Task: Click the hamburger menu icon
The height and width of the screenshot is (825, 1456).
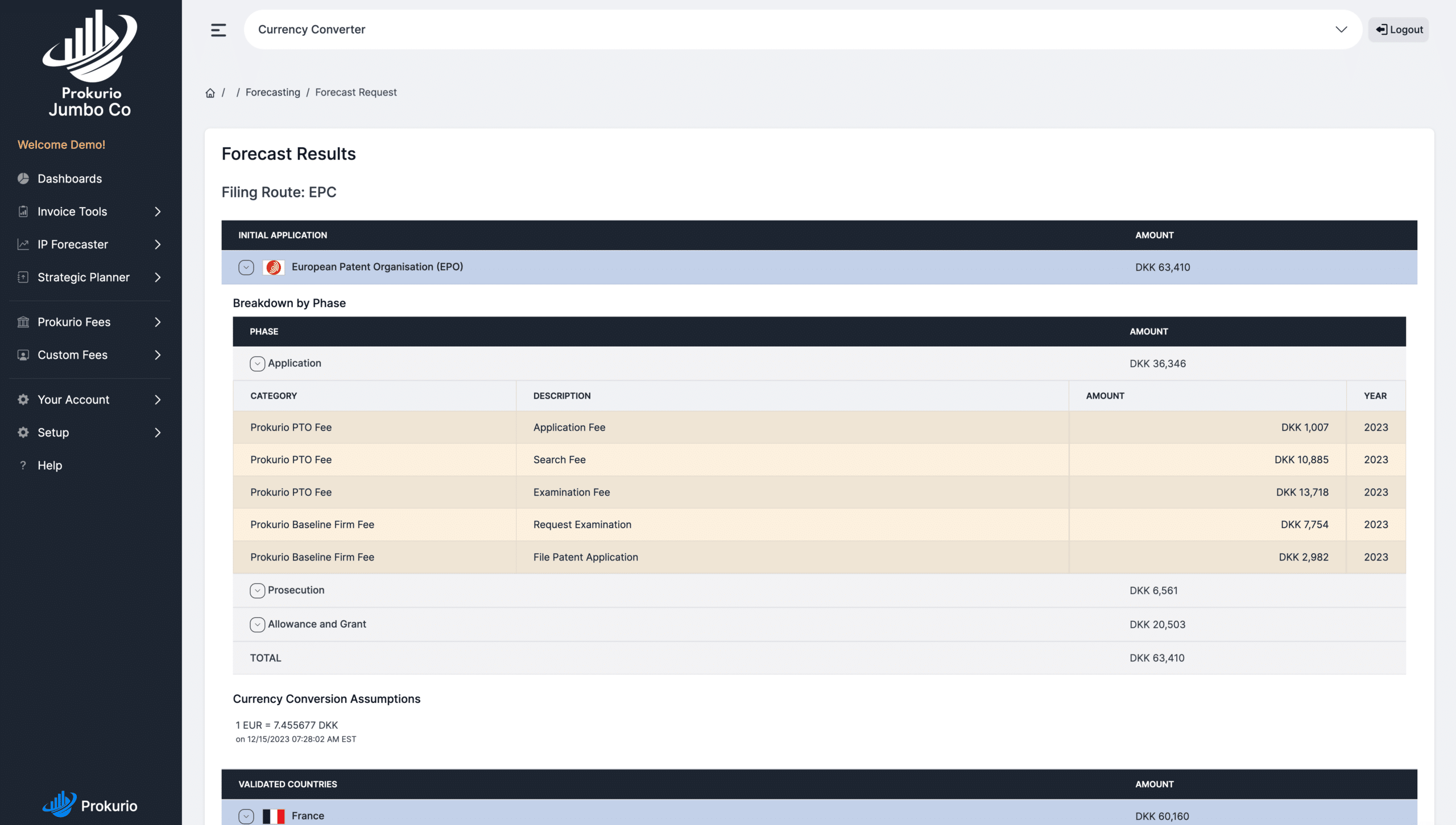Action: [x=218, y=29]
